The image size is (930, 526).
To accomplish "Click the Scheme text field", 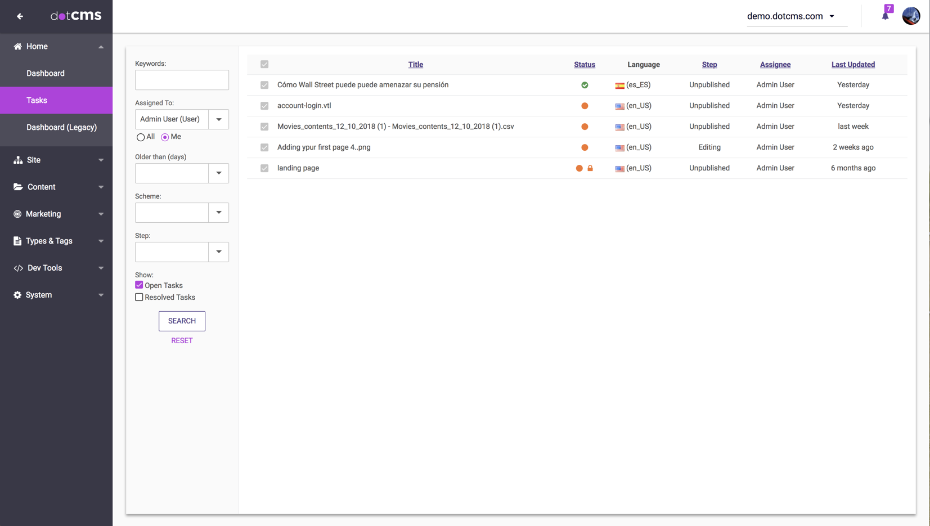I will pyautogui.click(x=172, y=212).
